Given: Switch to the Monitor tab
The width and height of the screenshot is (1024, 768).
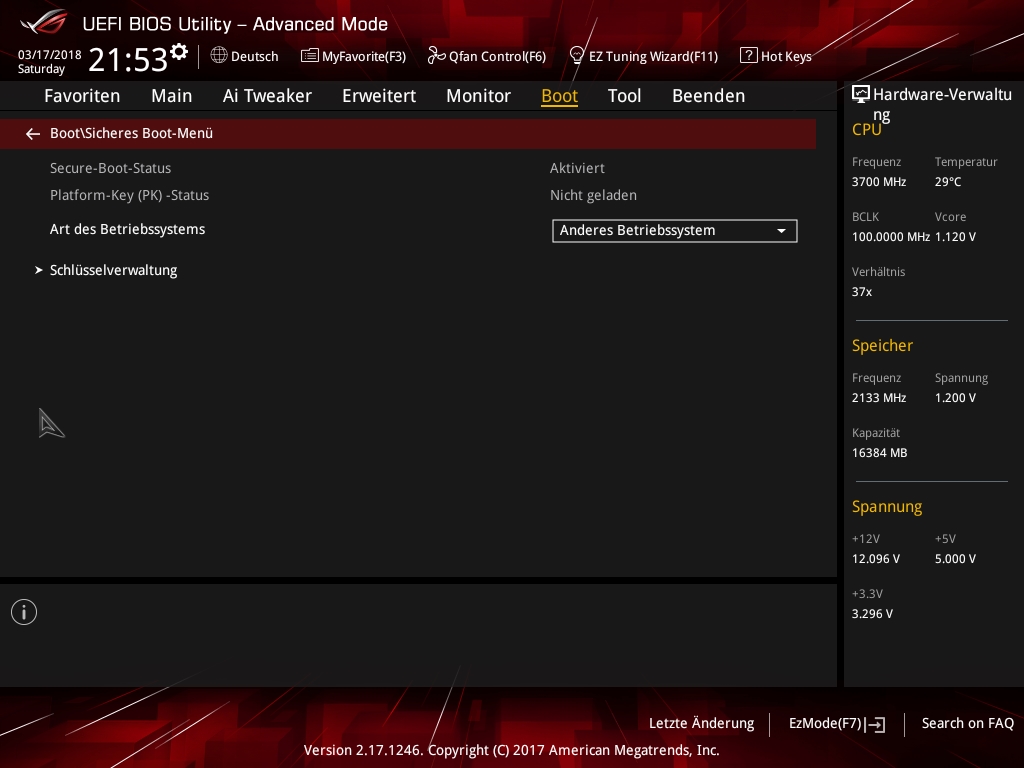Looking at the screenshot, I should [479, 96].
